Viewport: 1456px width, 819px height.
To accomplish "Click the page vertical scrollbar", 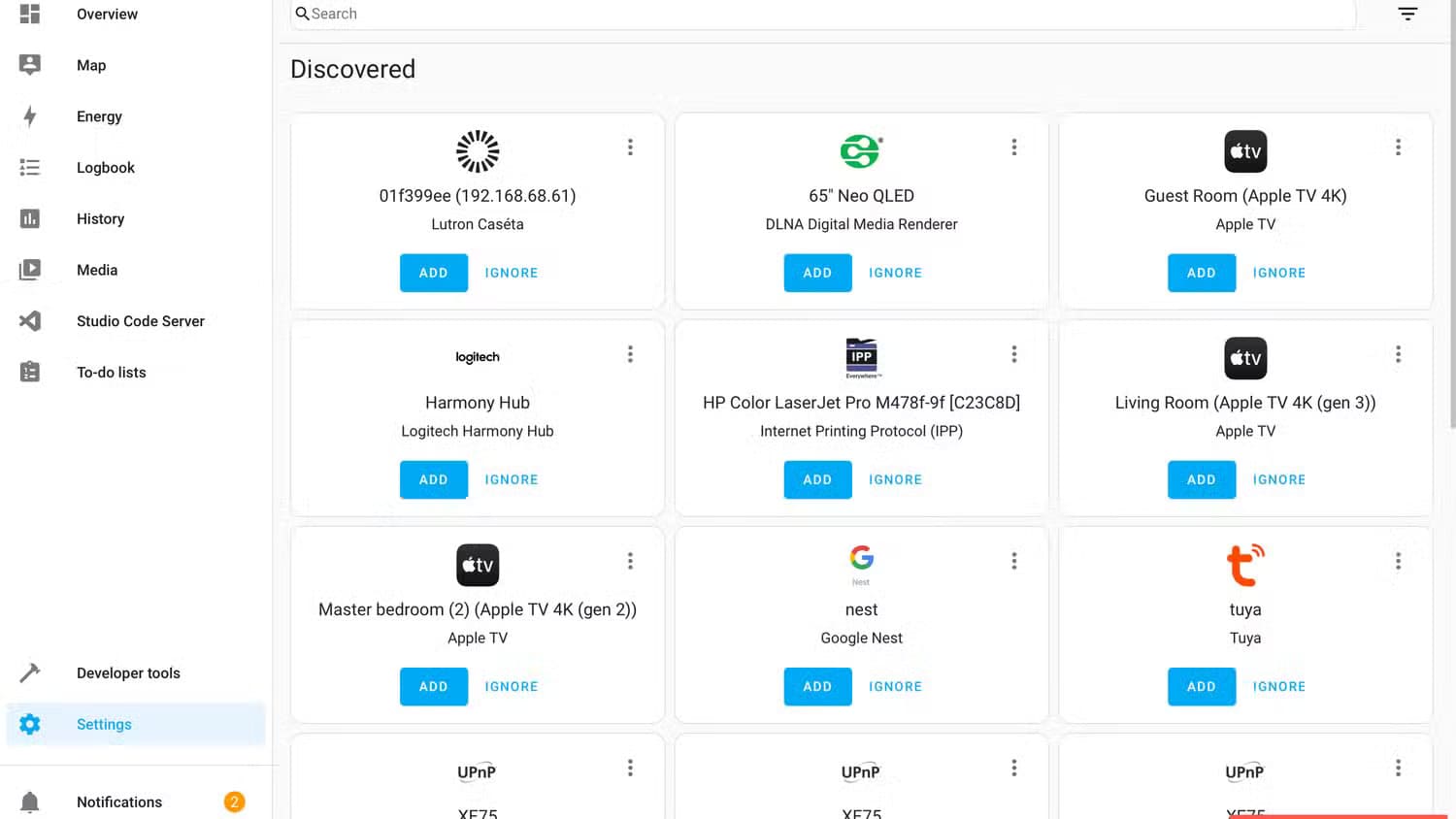I will (x=1451, y=213).
